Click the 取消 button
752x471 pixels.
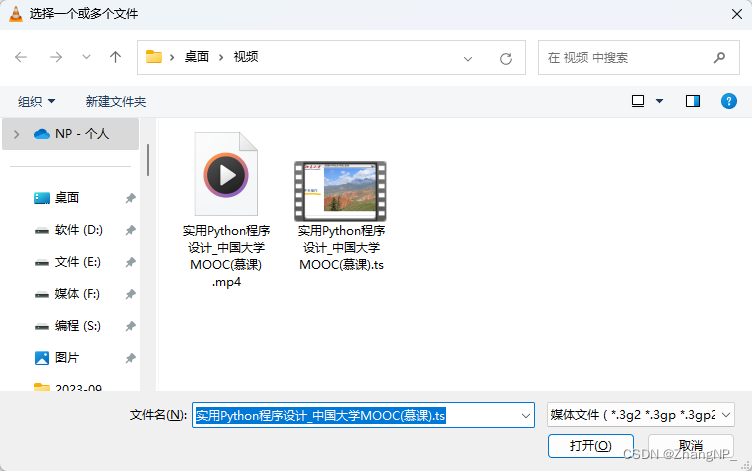pyautogui.click(x=691, y=446)
